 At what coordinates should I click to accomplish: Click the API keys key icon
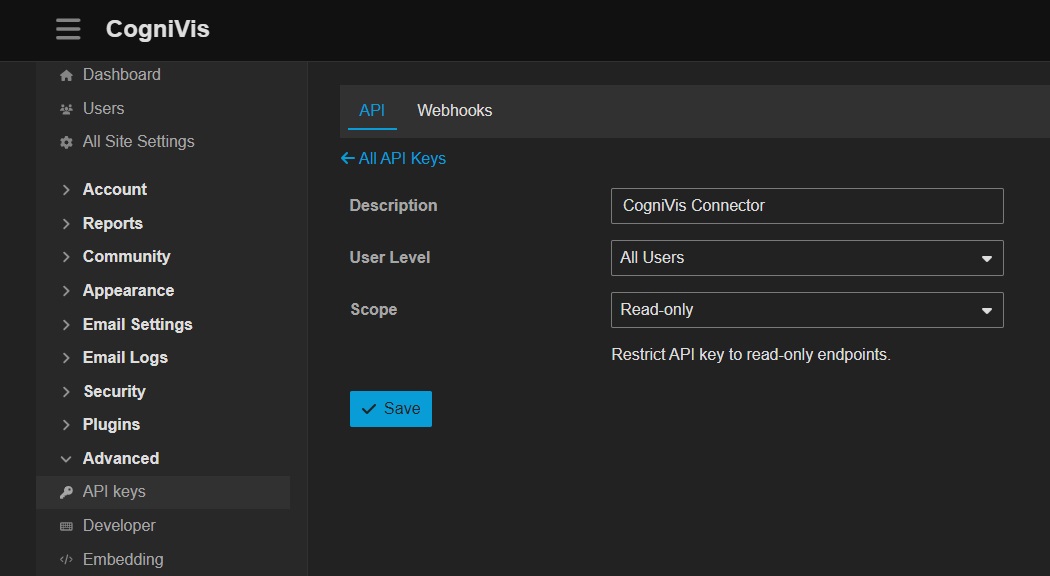(66, 492)
